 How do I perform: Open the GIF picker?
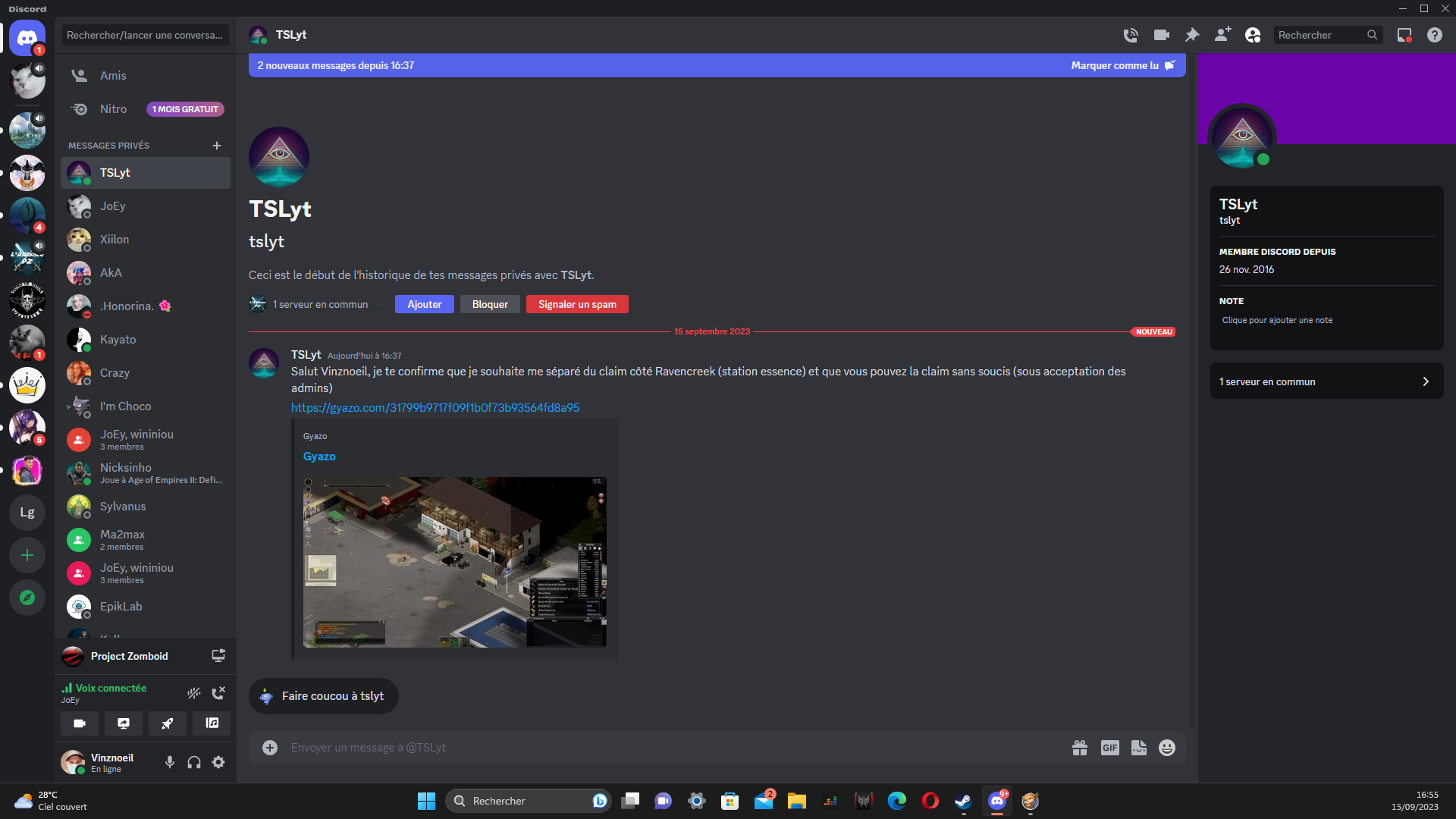(x=1110, y=748)
